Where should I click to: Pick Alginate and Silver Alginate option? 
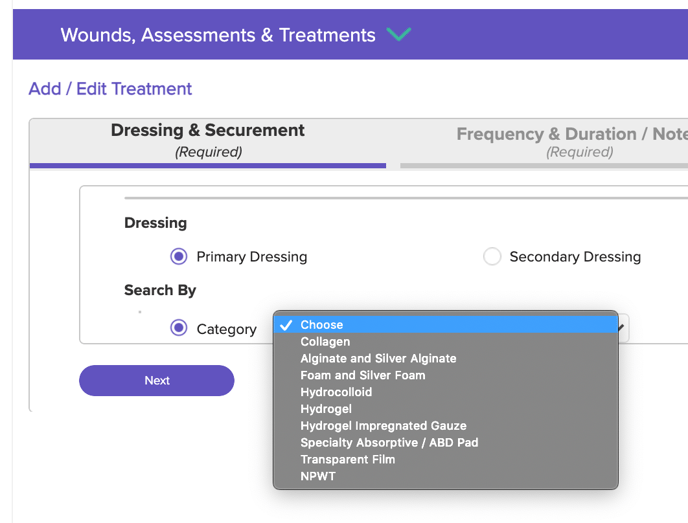click(x=378, y=359)
